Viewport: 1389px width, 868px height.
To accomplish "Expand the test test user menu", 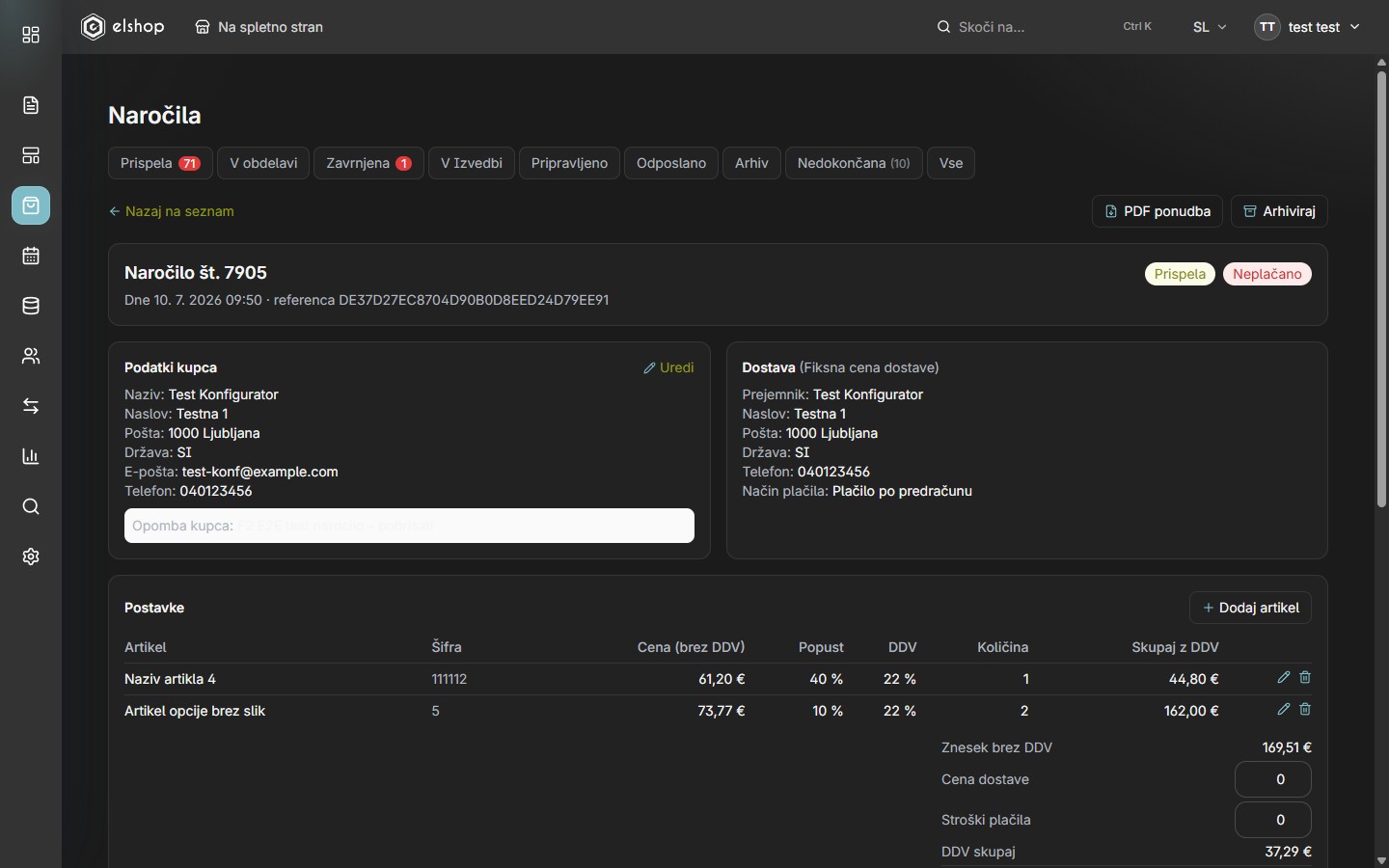I will [x=1307, y=27].
